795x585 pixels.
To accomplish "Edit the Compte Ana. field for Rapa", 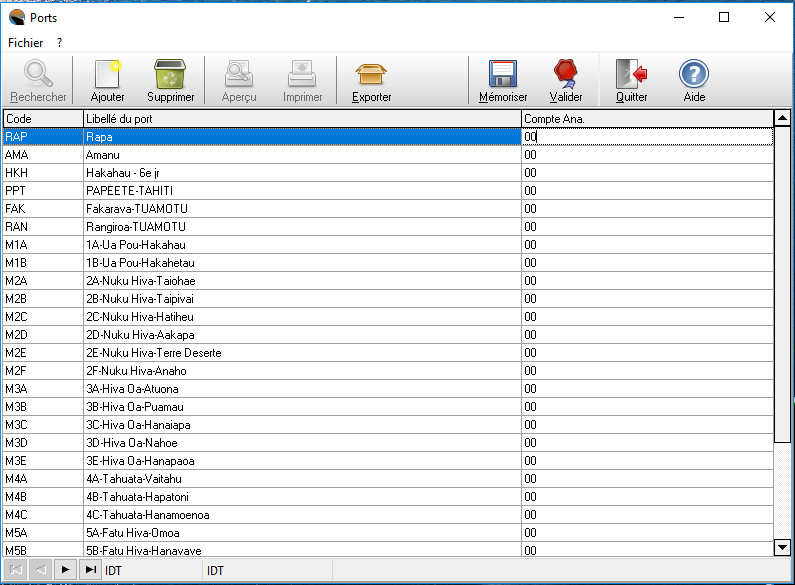I will [x=647, y=137].
